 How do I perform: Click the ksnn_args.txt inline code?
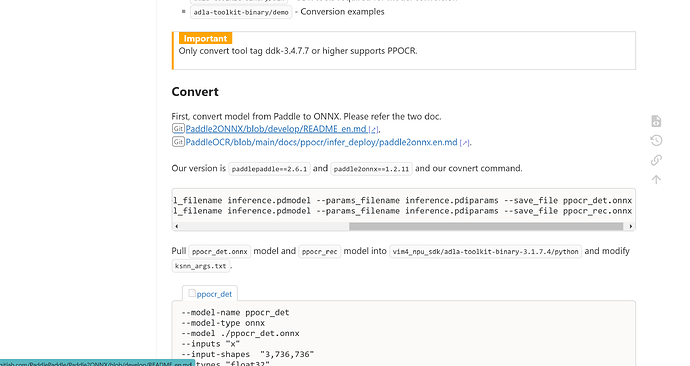[201, 266]
